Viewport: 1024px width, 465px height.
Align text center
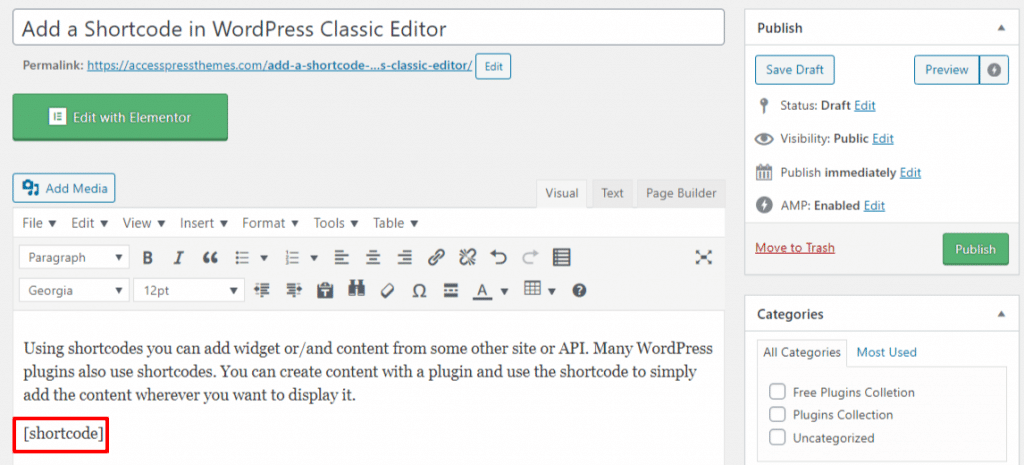pyautogui.click(x=373, y=257)
